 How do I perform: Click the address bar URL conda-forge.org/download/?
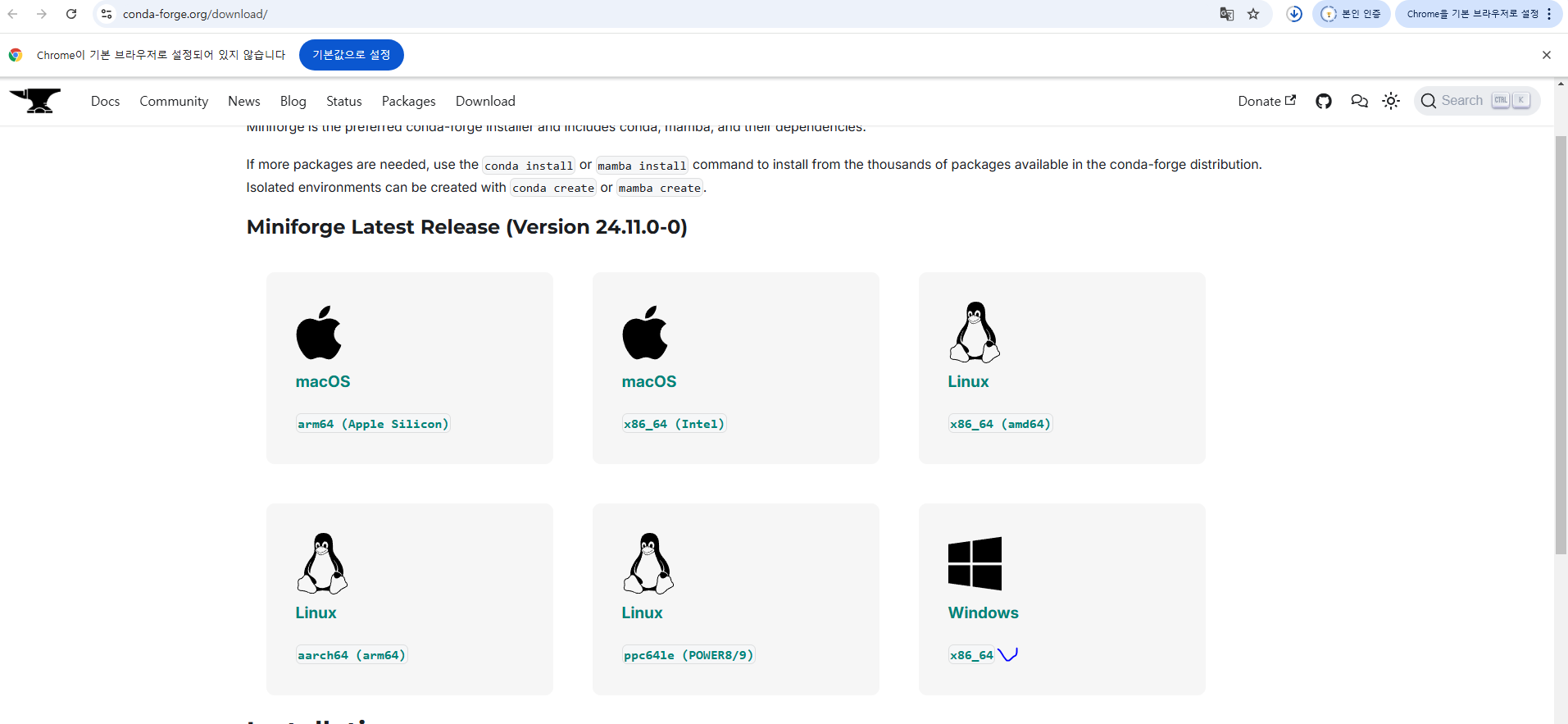(195, 14)
